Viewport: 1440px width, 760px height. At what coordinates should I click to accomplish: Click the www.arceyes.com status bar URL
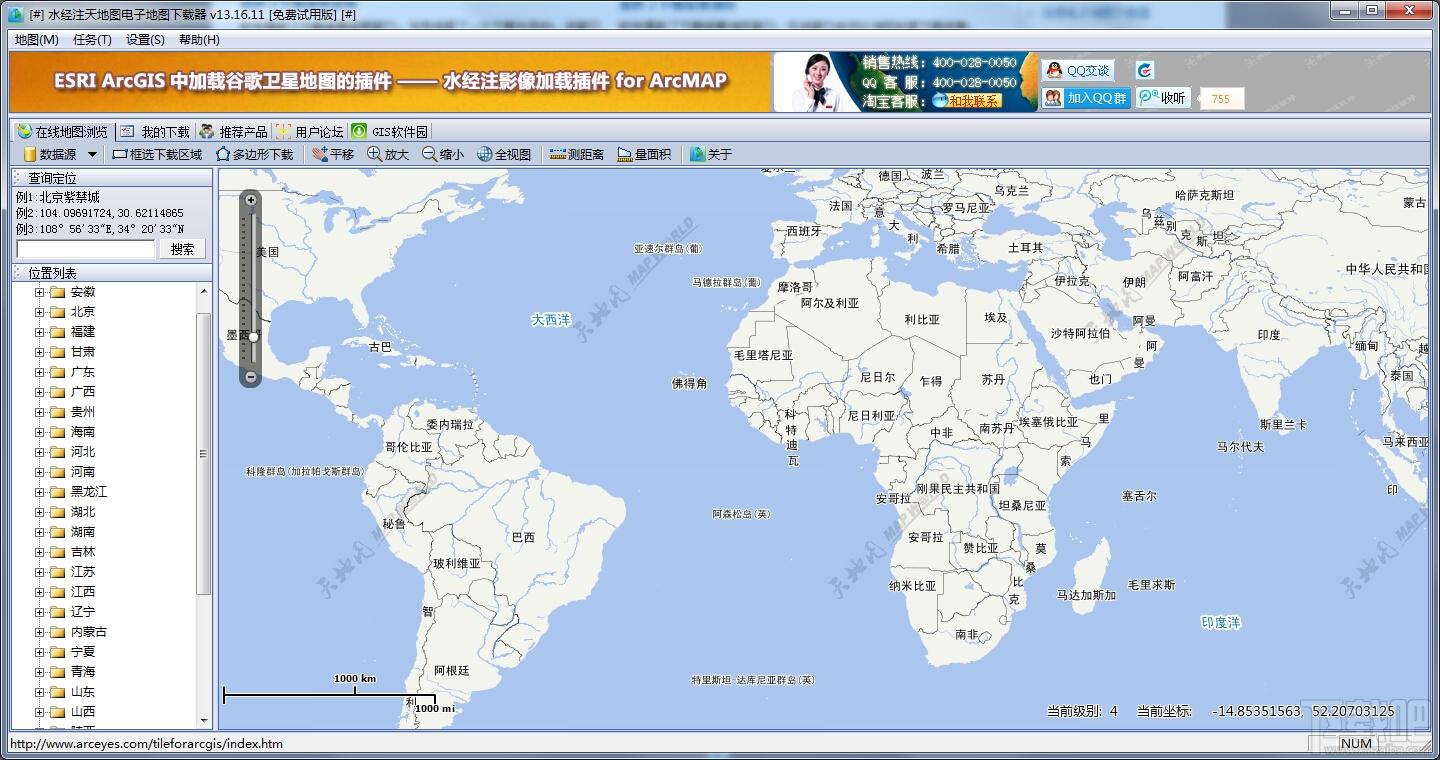pos(146,744)
